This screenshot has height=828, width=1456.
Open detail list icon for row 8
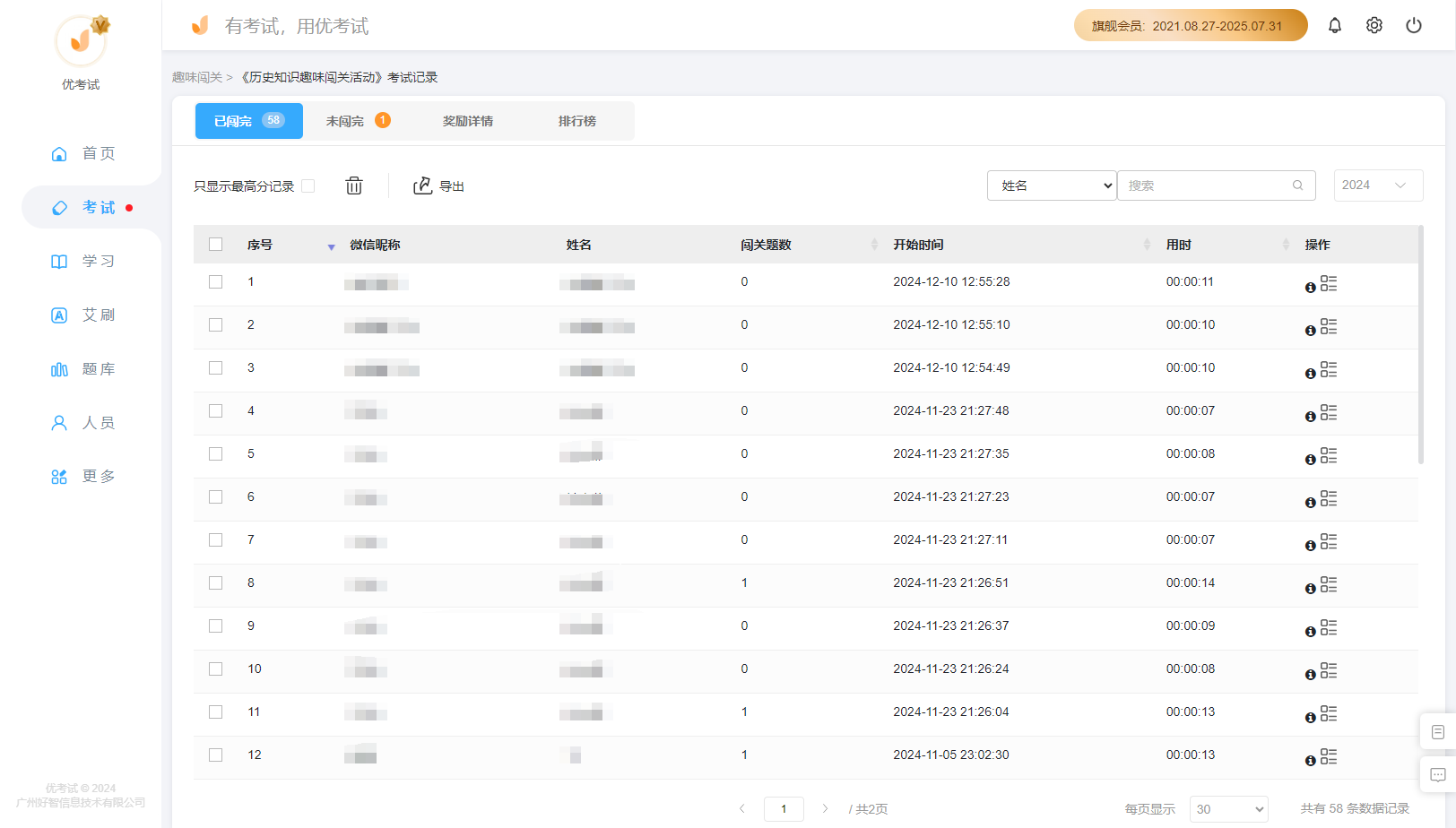(x=1329, y=584)
